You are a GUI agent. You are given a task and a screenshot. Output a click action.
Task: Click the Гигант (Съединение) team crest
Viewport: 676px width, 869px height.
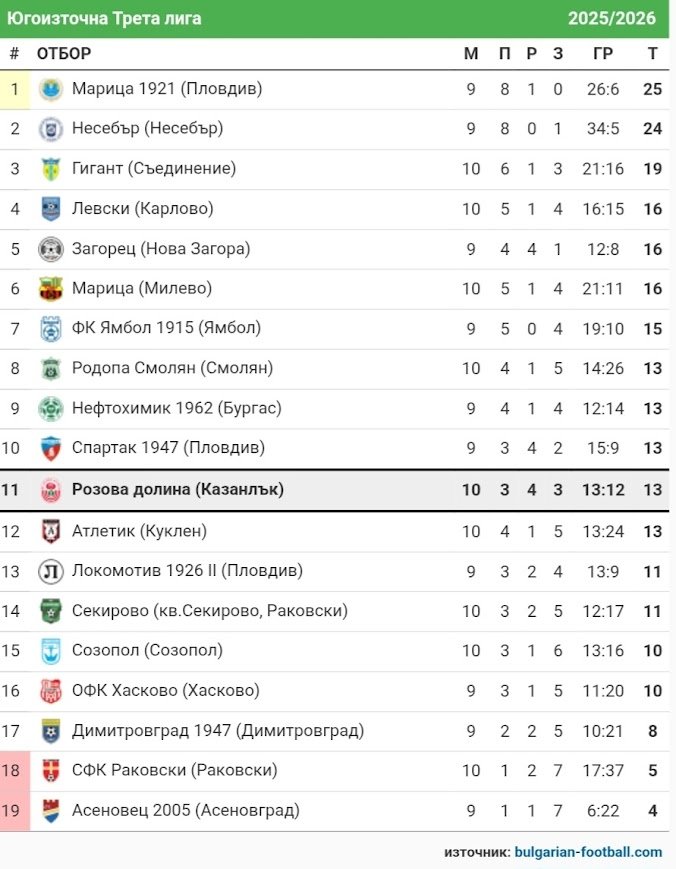(x=49, y=169)
